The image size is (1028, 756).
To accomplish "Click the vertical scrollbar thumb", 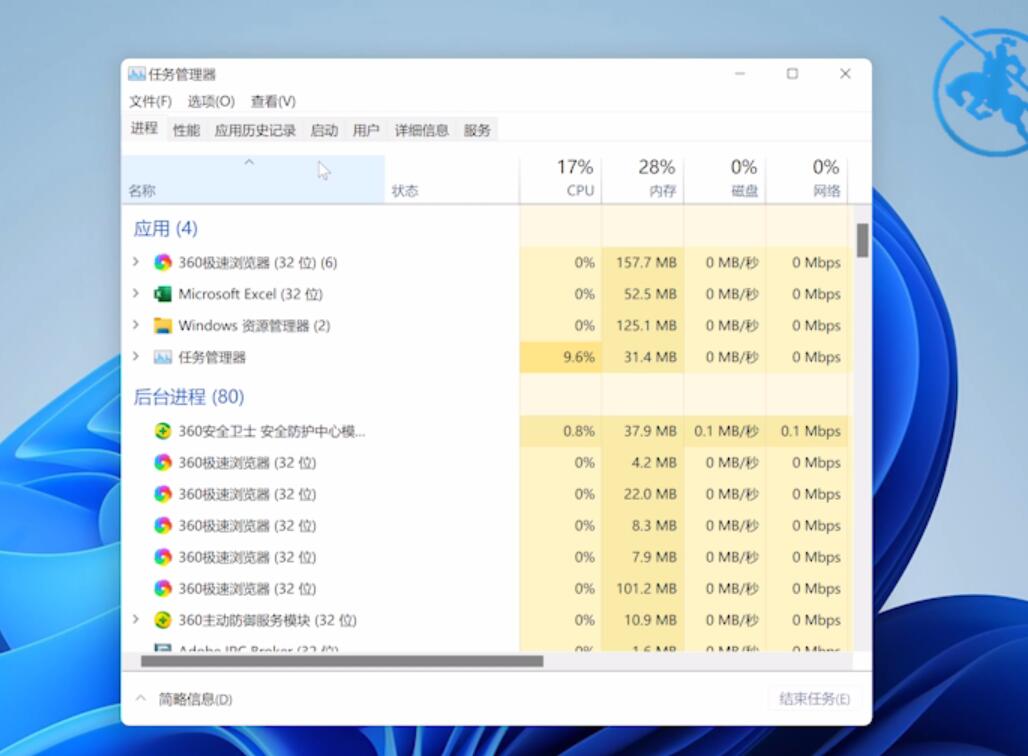I will (862, 241).
